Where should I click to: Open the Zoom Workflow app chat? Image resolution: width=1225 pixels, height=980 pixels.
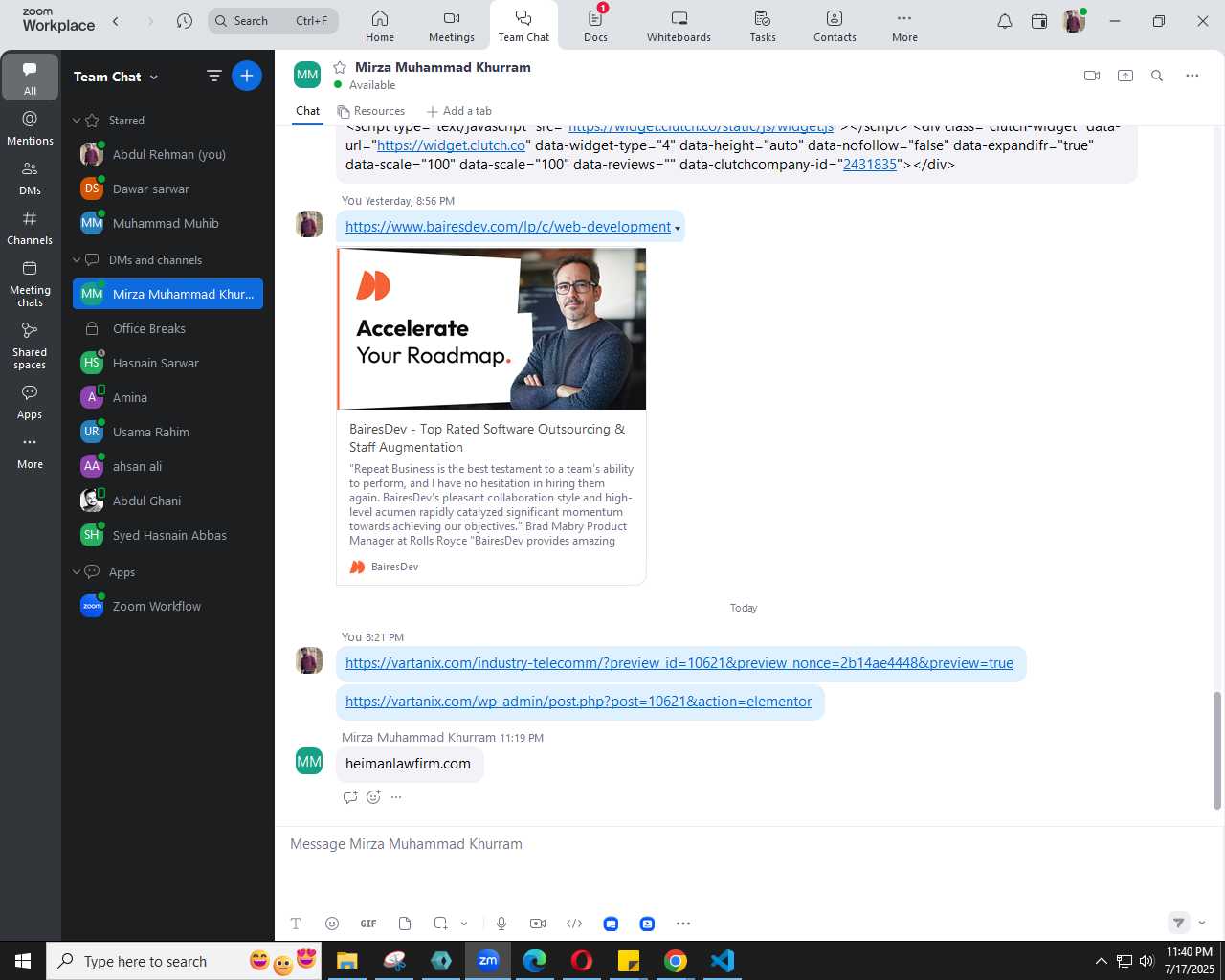click(x=168, y=607)
